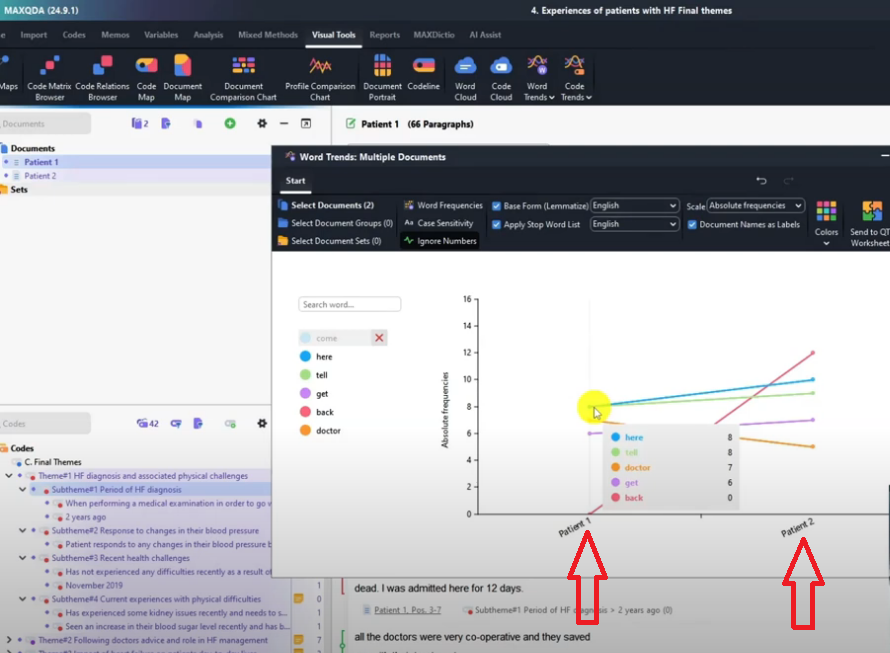The height and width of the screenshot is (653, 890).
Task: Open the Document Portrait tool
Action: (382, 78)
